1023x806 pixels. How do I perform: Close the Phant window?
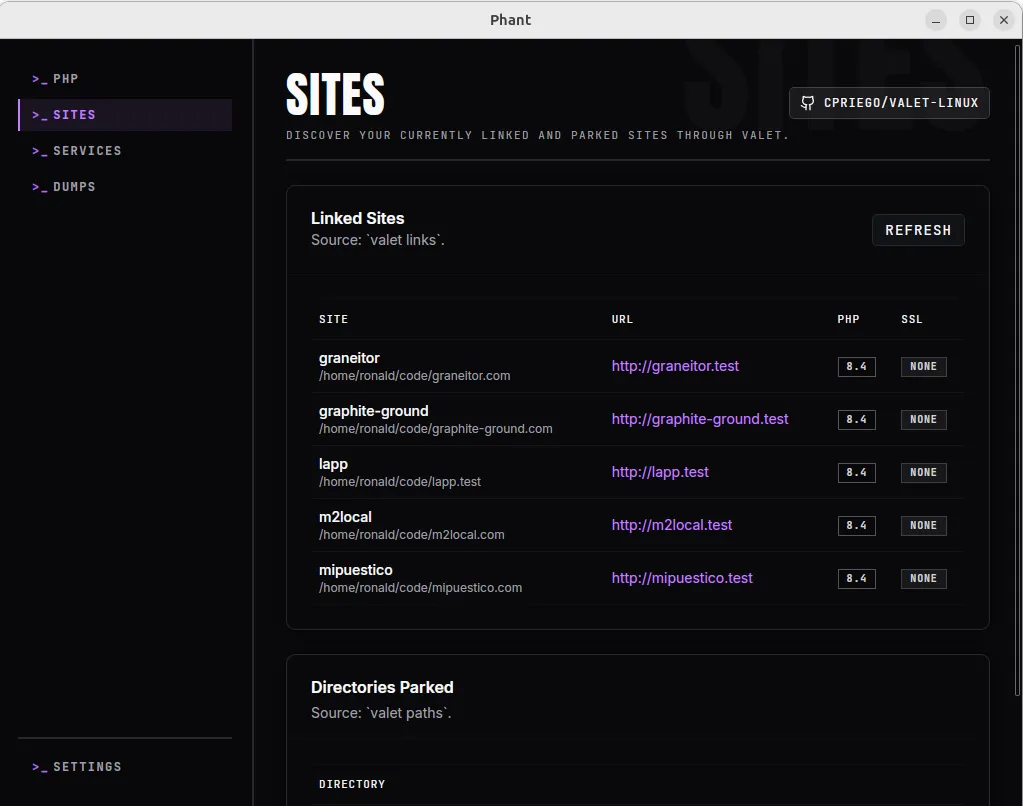coord(1004,20)
